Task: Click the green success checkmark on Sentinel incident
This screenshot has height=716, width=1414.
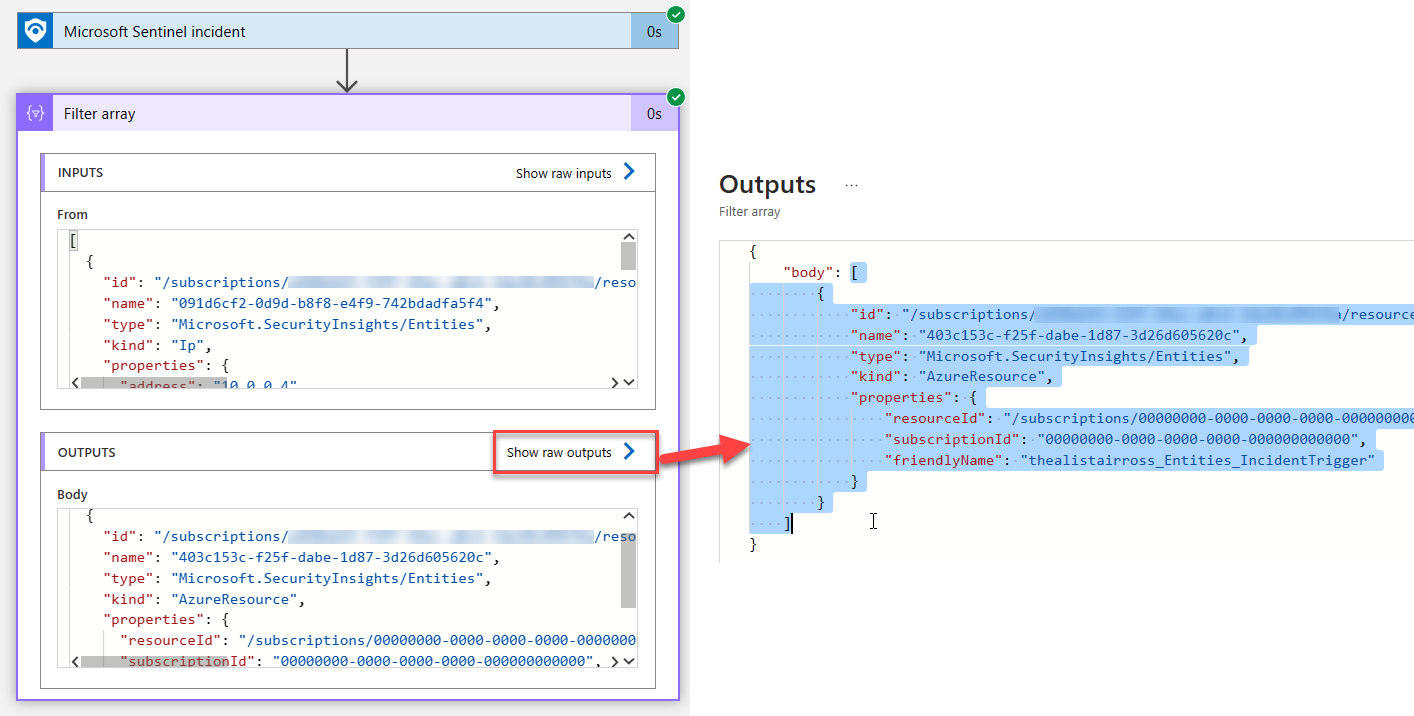Action: [675, 15]
